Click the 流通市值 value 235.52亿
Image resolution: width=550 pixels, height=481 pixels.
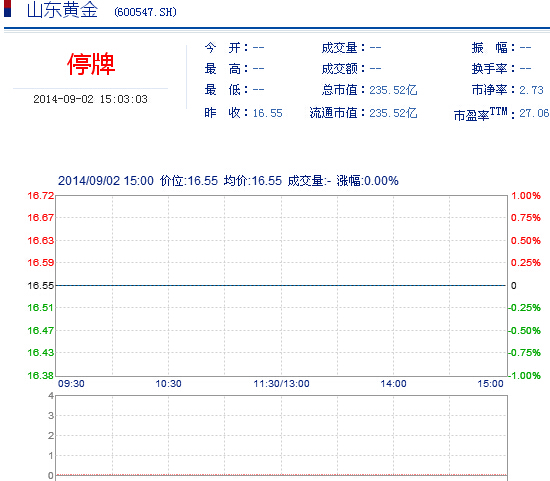pos(393,113)
